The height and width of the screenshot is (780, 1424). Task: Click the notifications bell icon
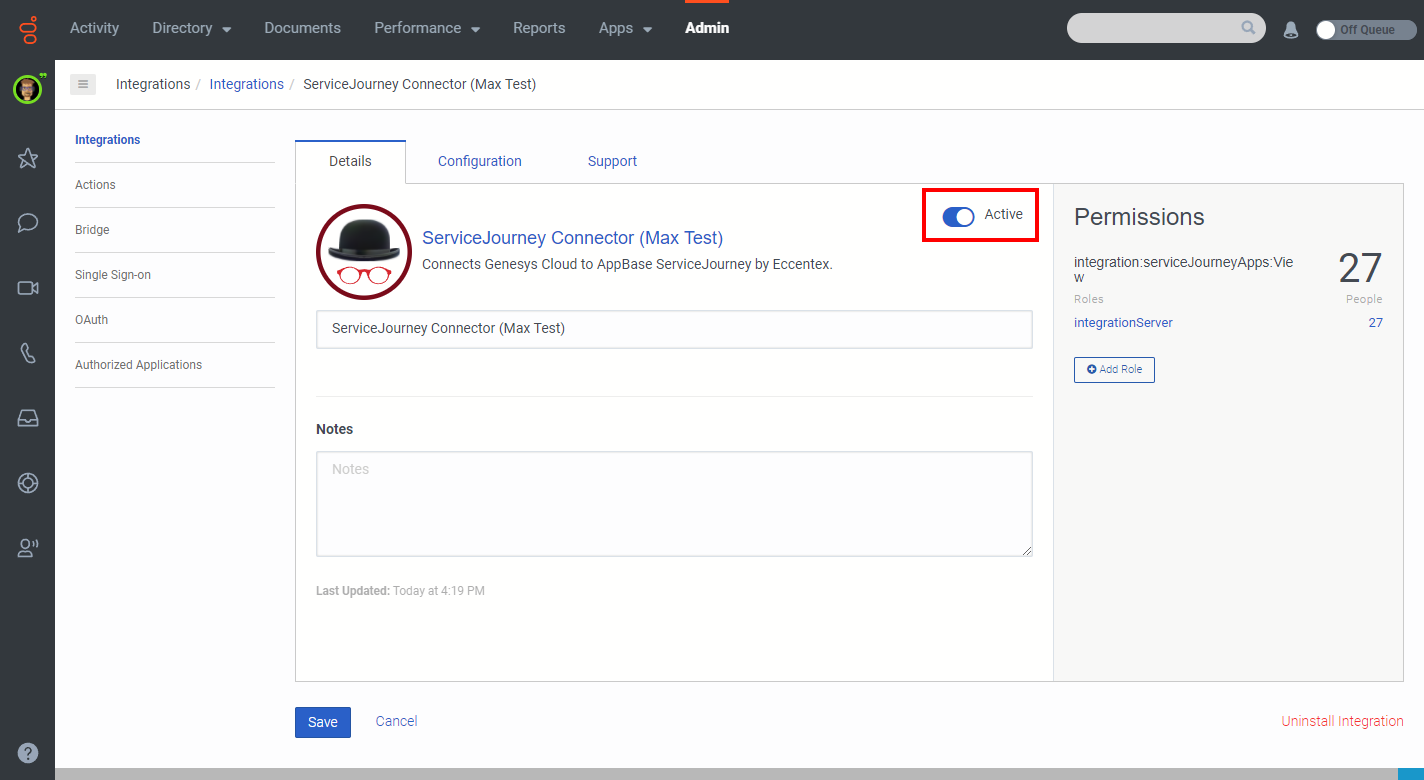(1291, 30)
